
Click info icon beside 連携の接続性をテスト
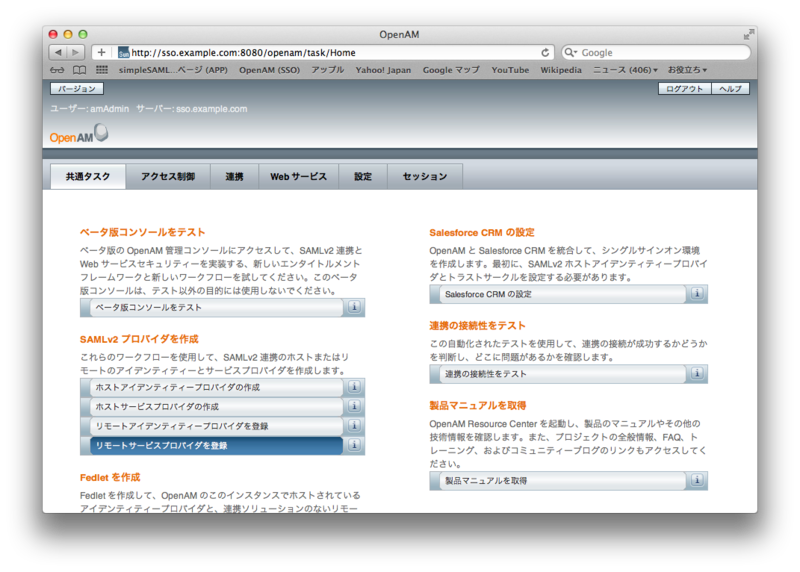697,374
